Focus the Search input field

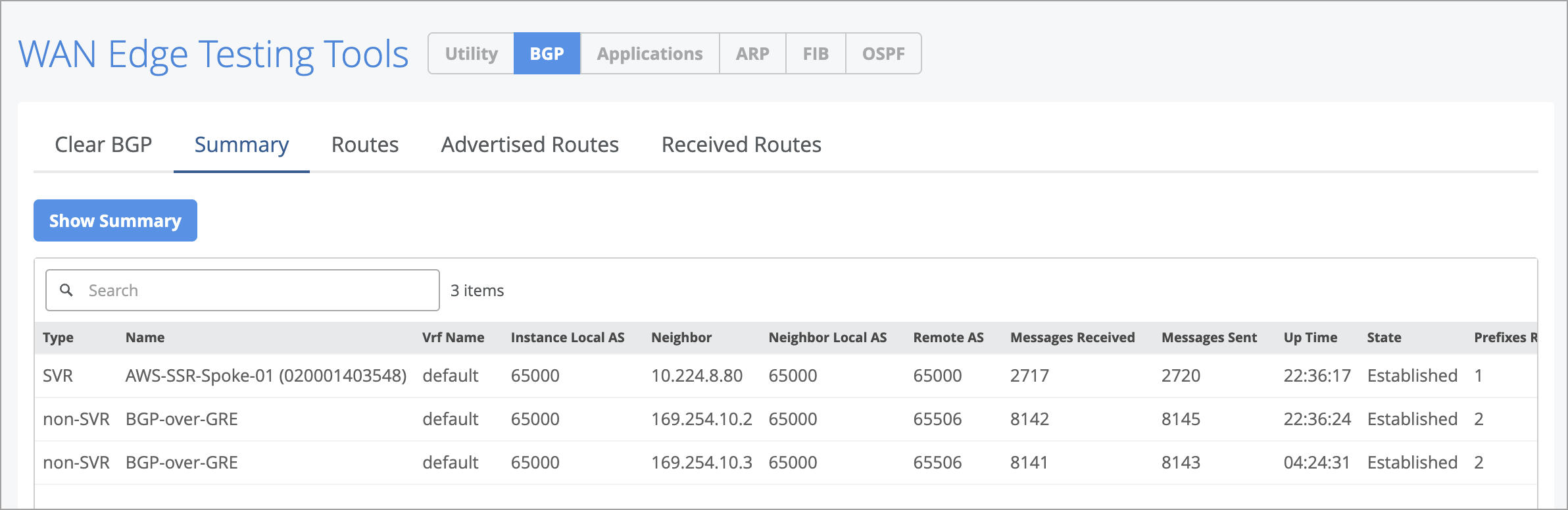coord(257,290)
